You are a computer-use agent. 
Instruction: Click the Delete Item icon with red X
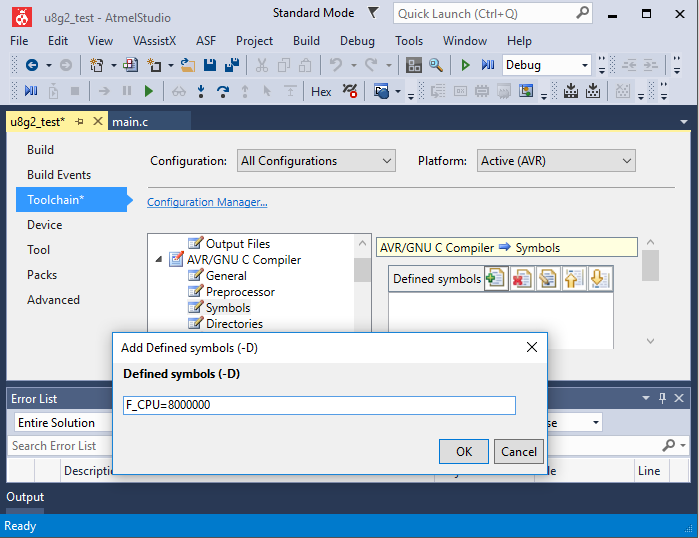click(x=521, y=279)
